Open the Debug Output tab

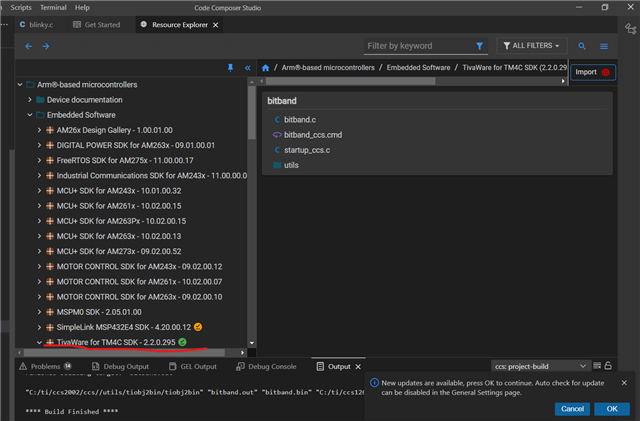pyautogui.click(x=120, y=366)
